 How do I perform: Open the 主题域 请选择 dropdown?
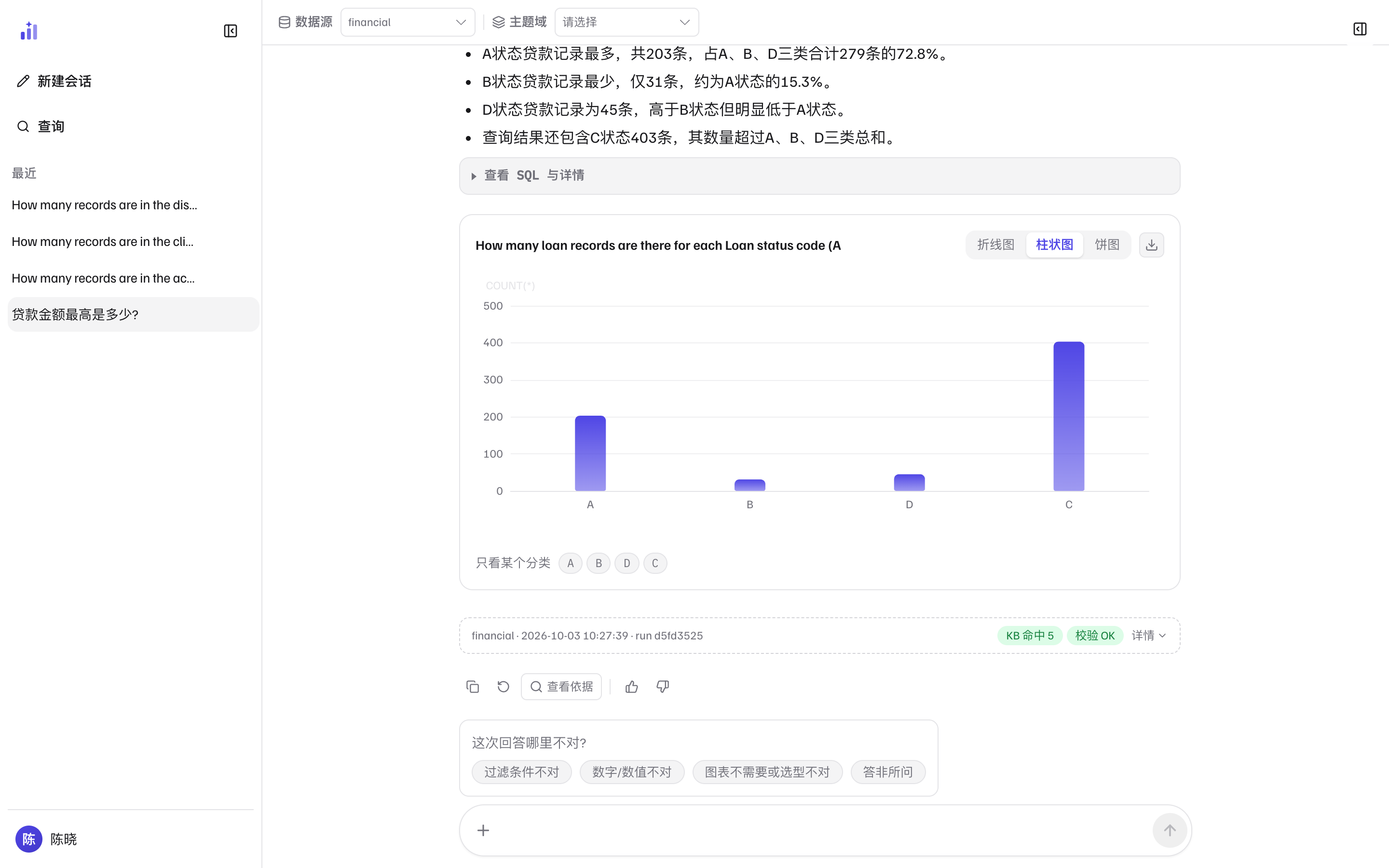point(627,22)
